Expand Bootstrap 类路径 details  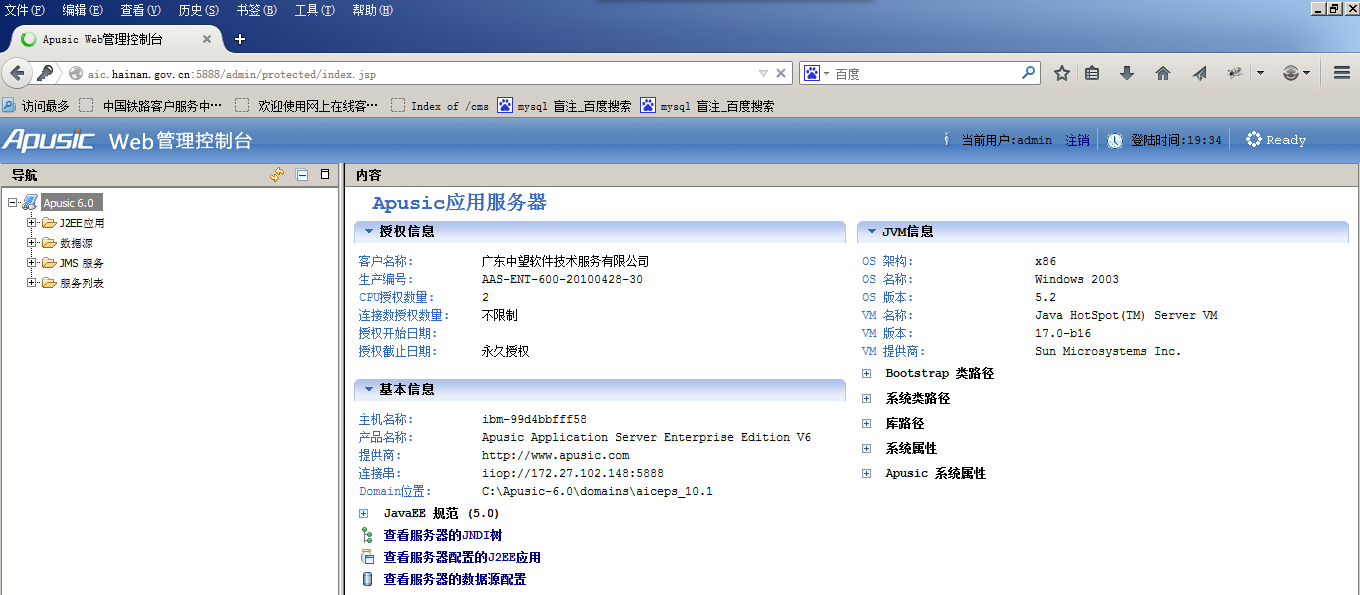click(867, 374)
